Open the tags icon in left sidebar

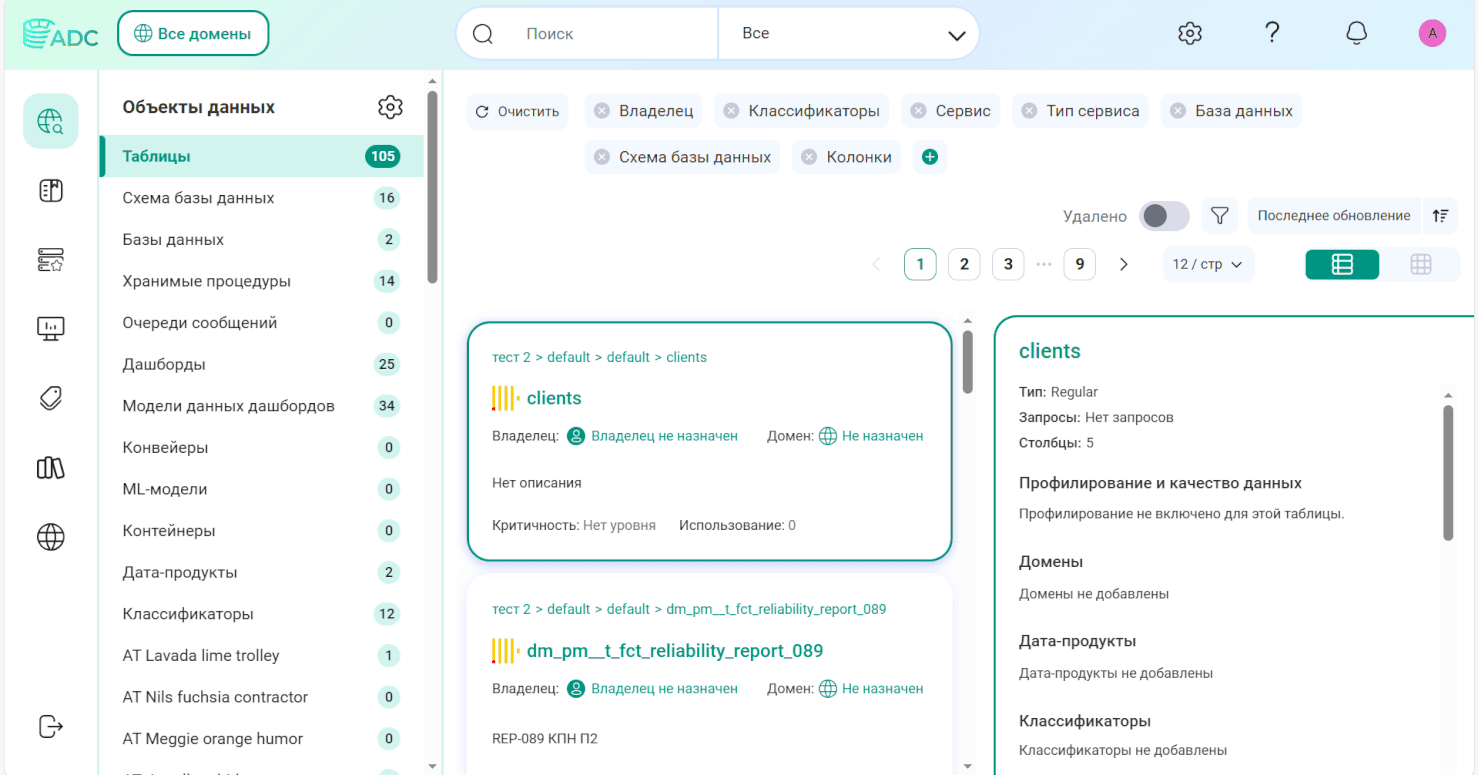51,398
